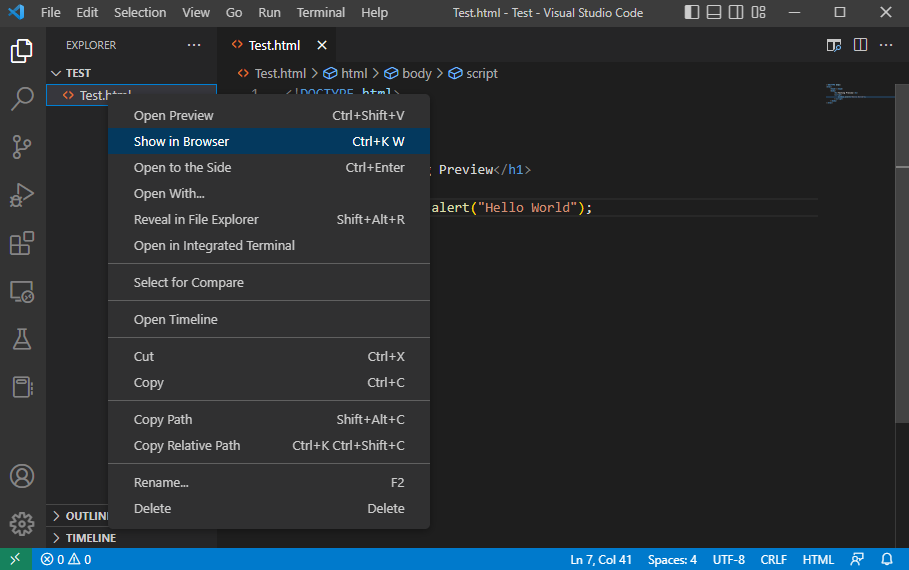Open editor More Actions ellipsis
This screenshot has height=570, width=909.
tap(886, 45)
